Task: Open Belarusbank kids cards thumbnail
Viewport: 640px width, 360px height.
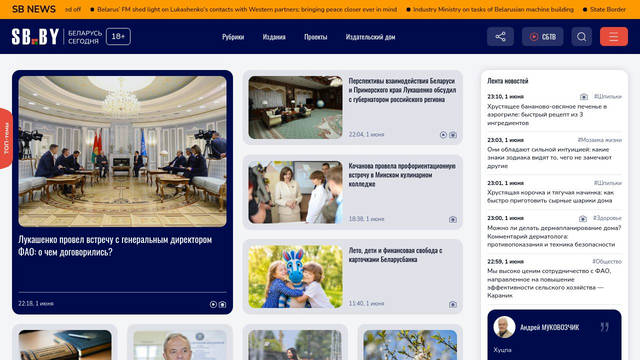Action: (296, 277)
